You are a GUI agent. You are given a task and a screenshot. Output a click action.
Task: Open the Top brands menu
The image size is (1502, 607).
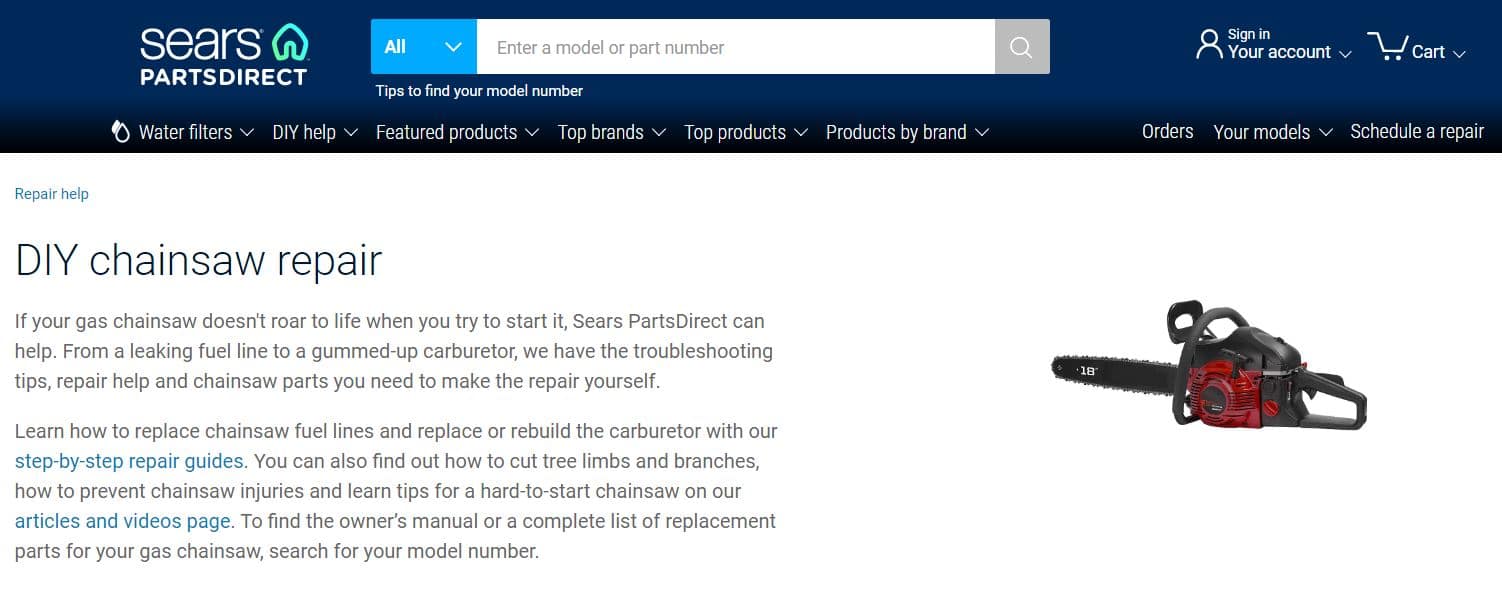pyautogui.click(x=611, y=132)
